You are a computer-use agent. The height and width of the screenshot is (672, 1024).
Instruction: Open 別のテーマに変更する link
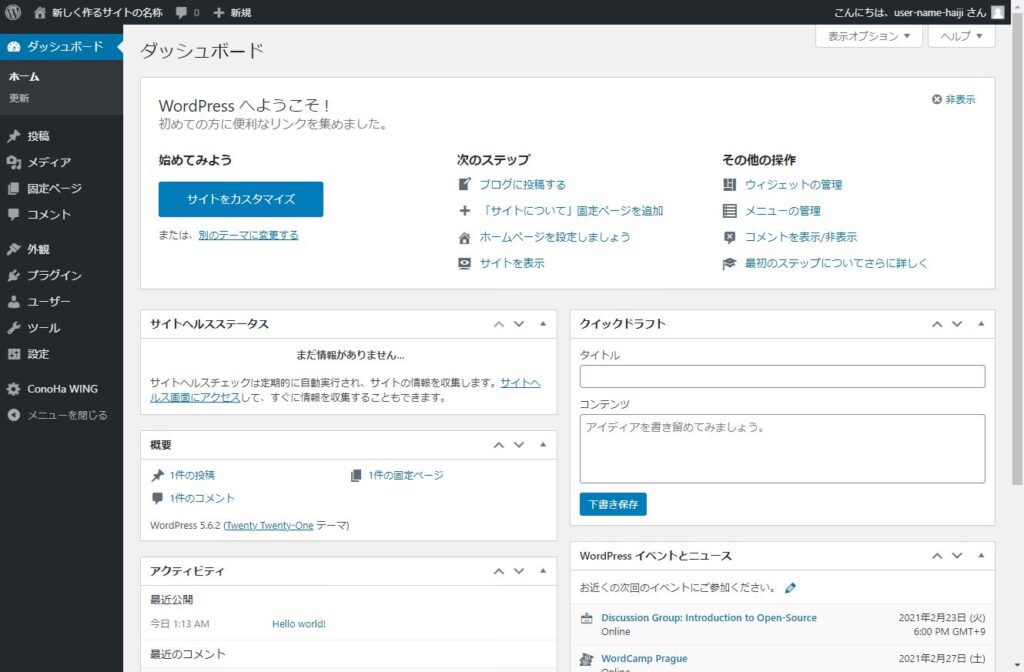[248, 235]
